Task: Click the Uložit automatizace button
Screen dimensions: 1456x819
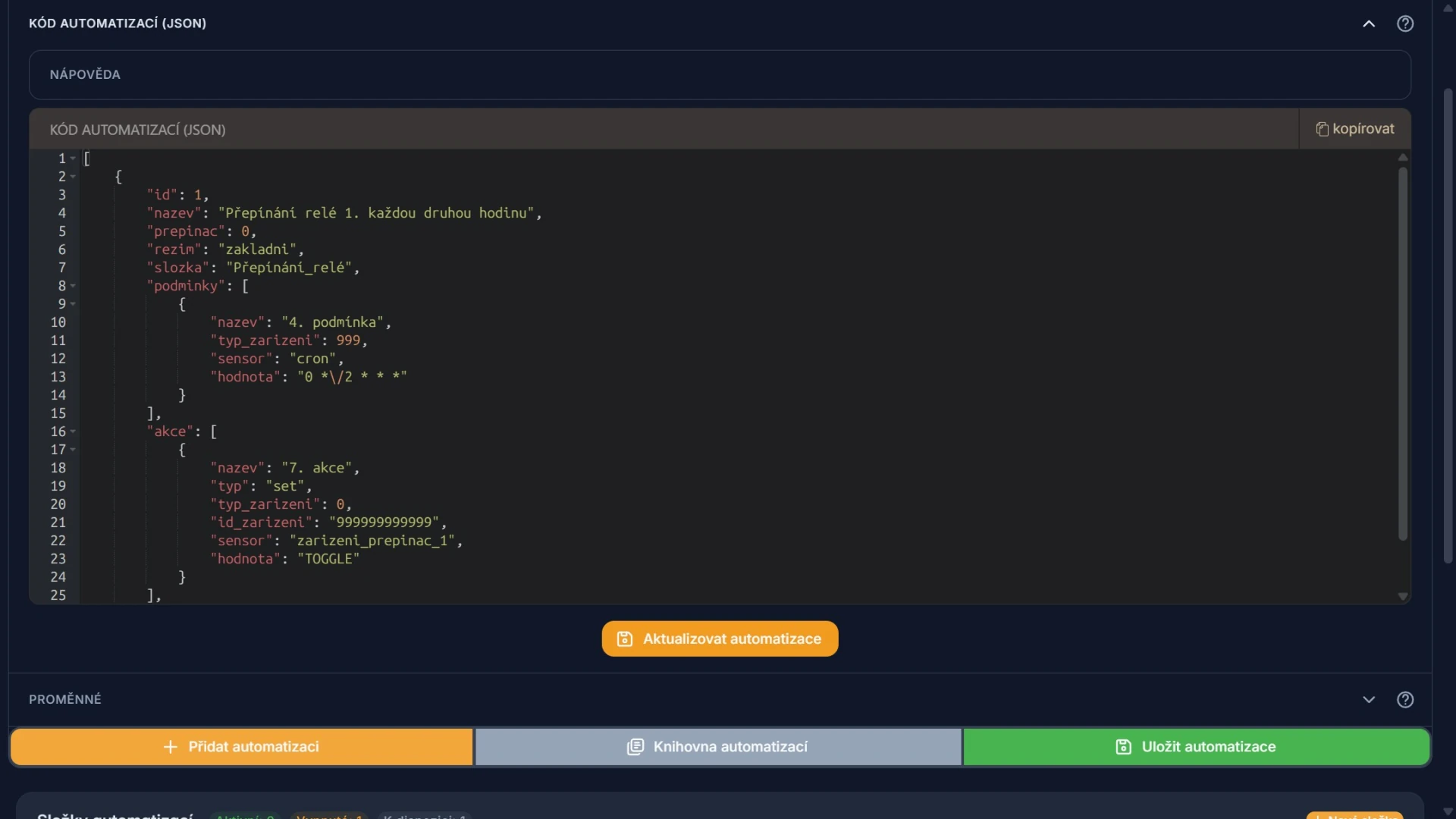Action: [1196, 747]
